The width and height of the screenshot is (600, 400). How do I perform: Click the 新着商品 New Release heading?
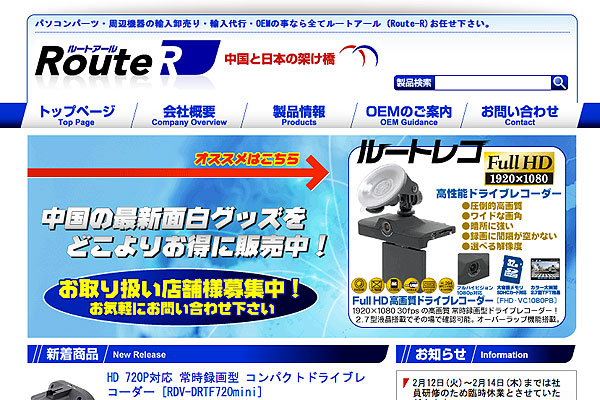[208, 354]
